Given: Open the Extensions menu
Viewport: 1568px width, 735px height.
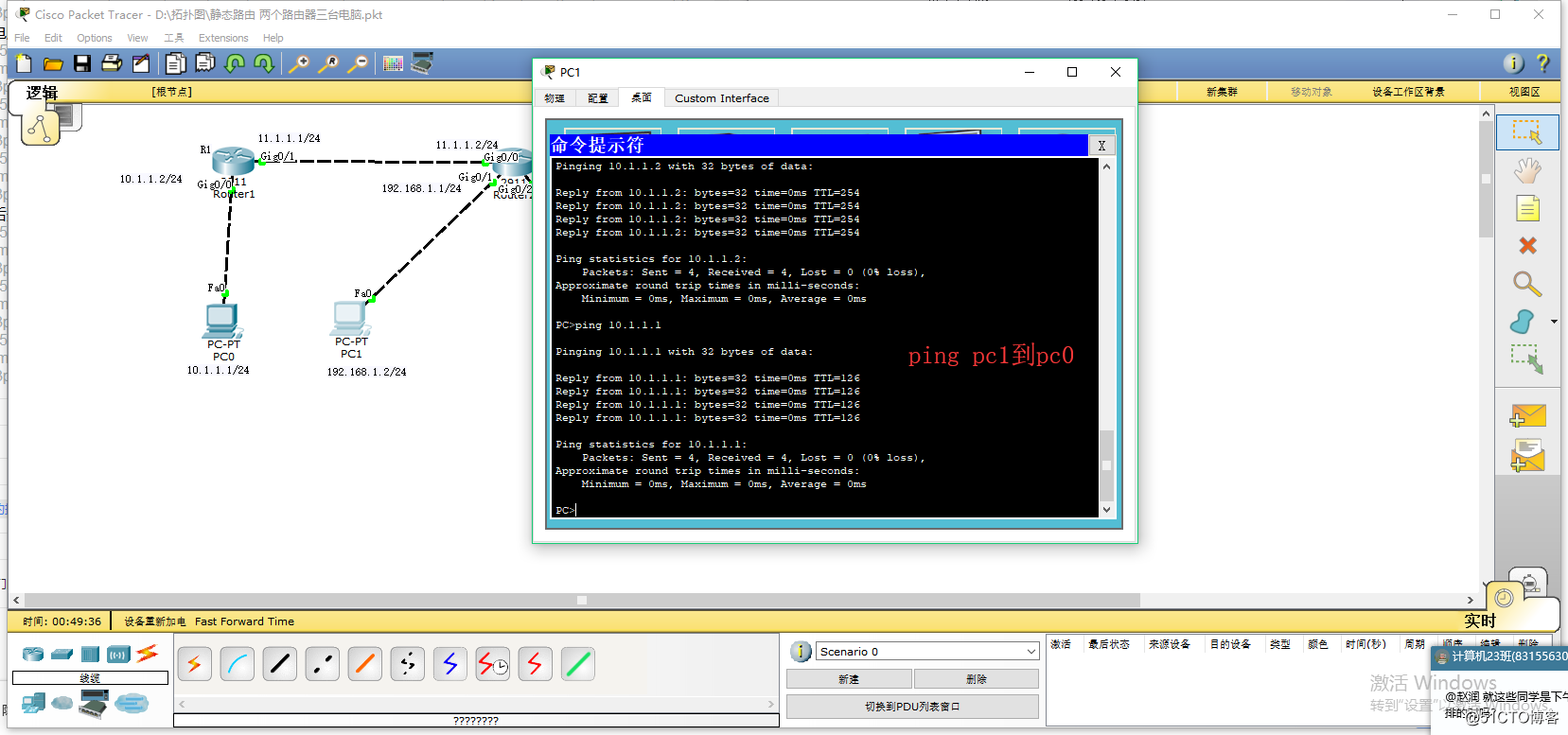Looking at the screenshot, I should (223, 38).
